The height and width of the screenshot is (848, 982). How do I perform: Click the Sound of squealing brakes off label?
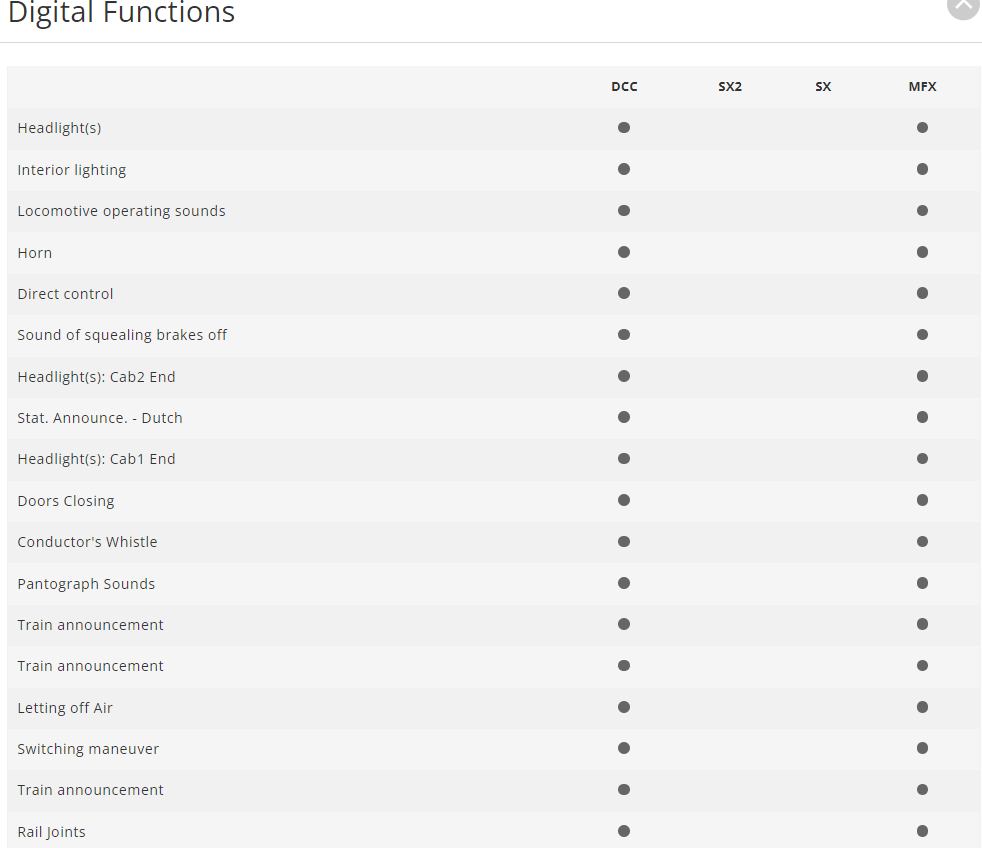pyautogui.click(x=122, y=335)
